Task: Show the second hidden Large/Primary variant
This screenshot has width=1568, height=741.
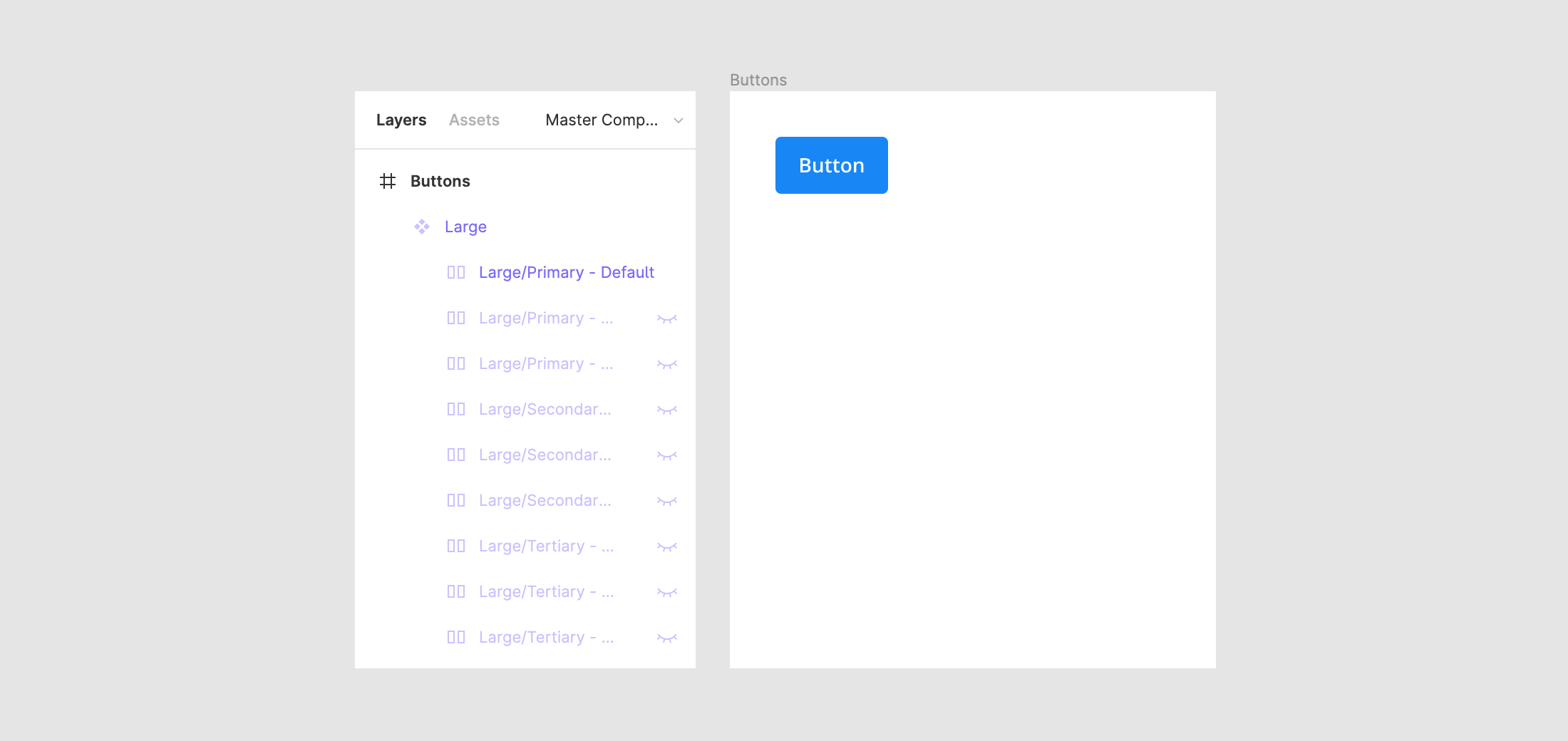Action: 667,364
